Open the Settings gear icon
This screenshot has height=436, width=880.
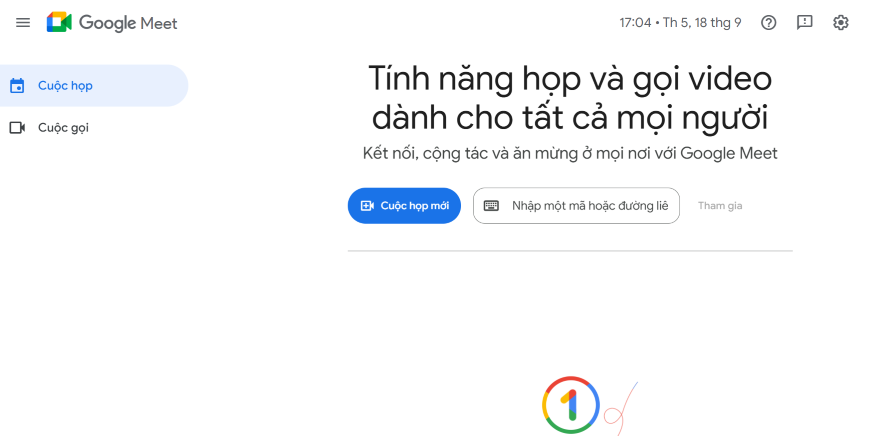click(840, 22)
